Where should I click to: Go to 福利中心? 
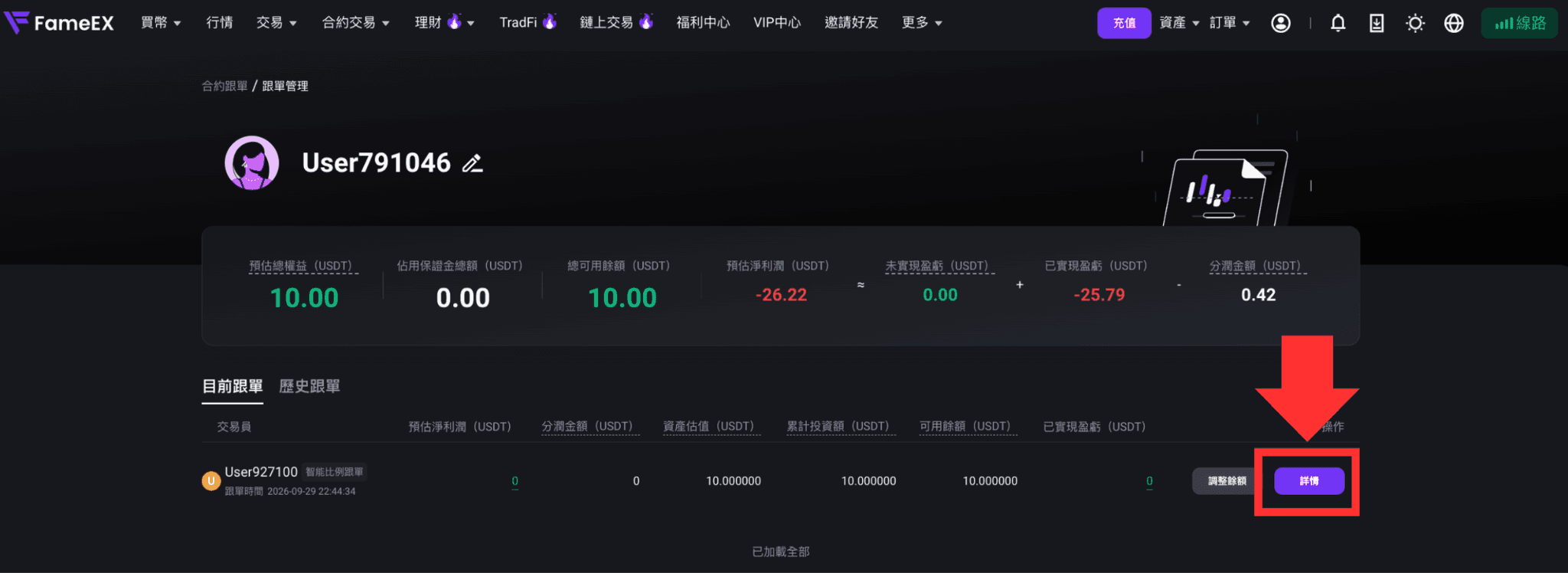(703, 23)
